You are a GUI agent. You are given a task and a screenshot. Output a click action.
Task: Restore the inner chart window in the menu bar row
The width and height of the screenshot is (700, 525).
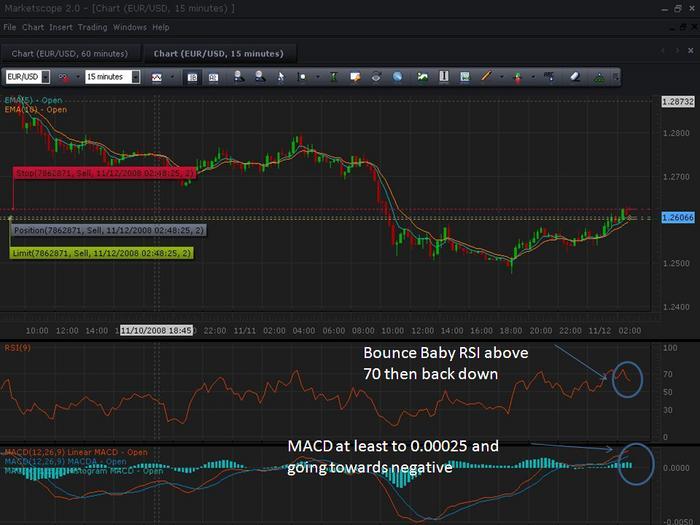point(683,27)
